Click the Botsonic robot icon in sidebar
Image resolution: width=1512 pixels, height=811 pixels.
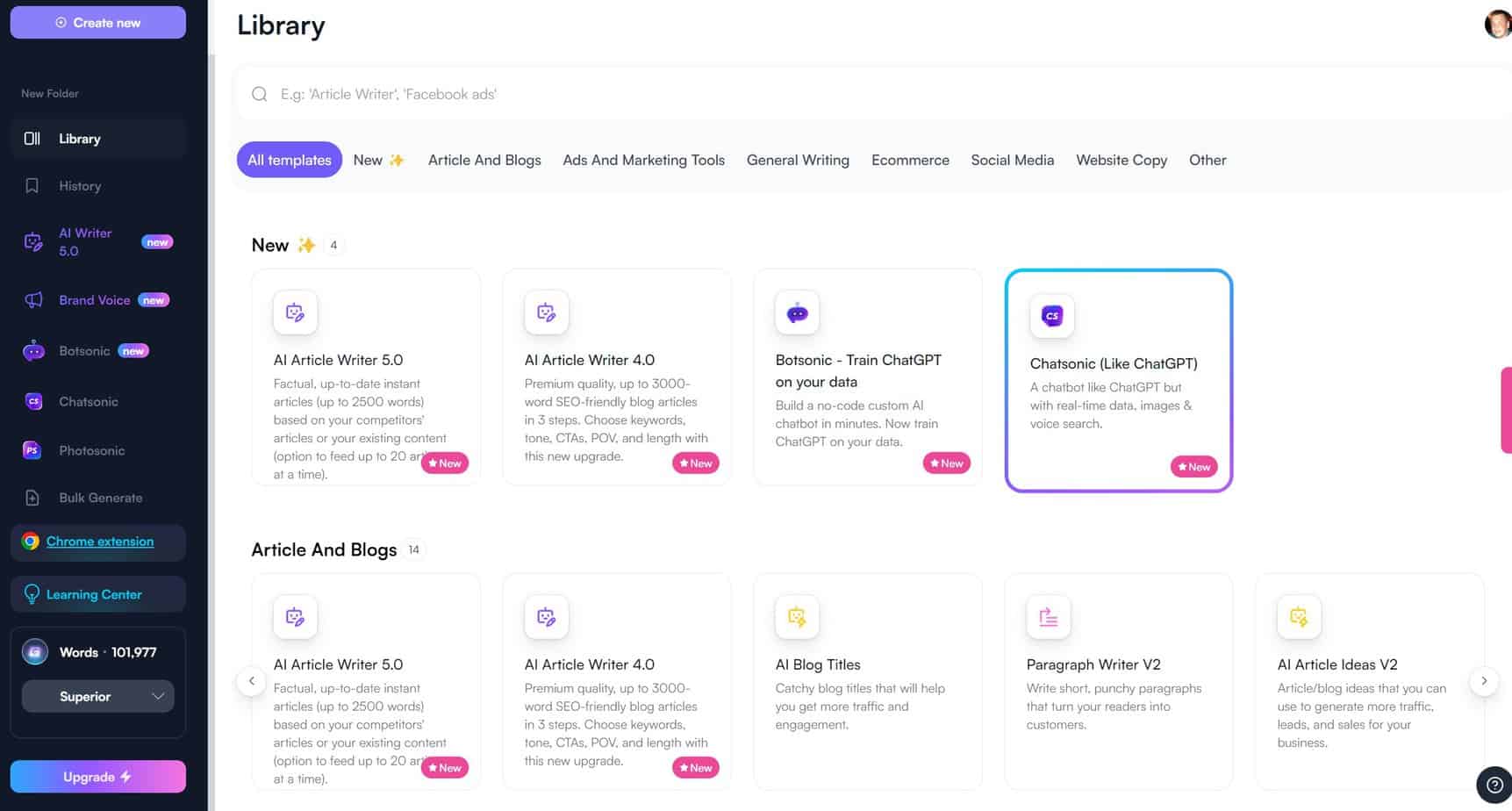pos(33,351)
